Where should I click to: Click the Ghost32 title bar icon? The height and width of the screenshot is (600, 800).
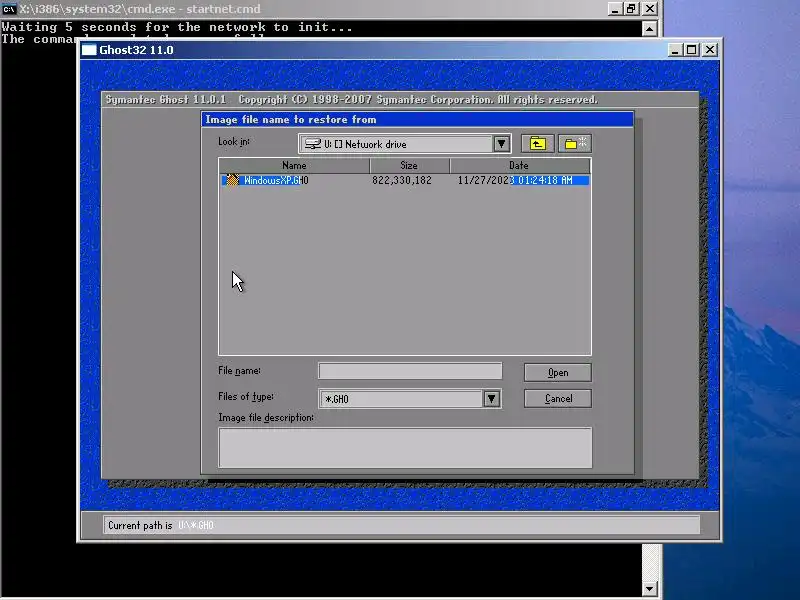[89, 50]
